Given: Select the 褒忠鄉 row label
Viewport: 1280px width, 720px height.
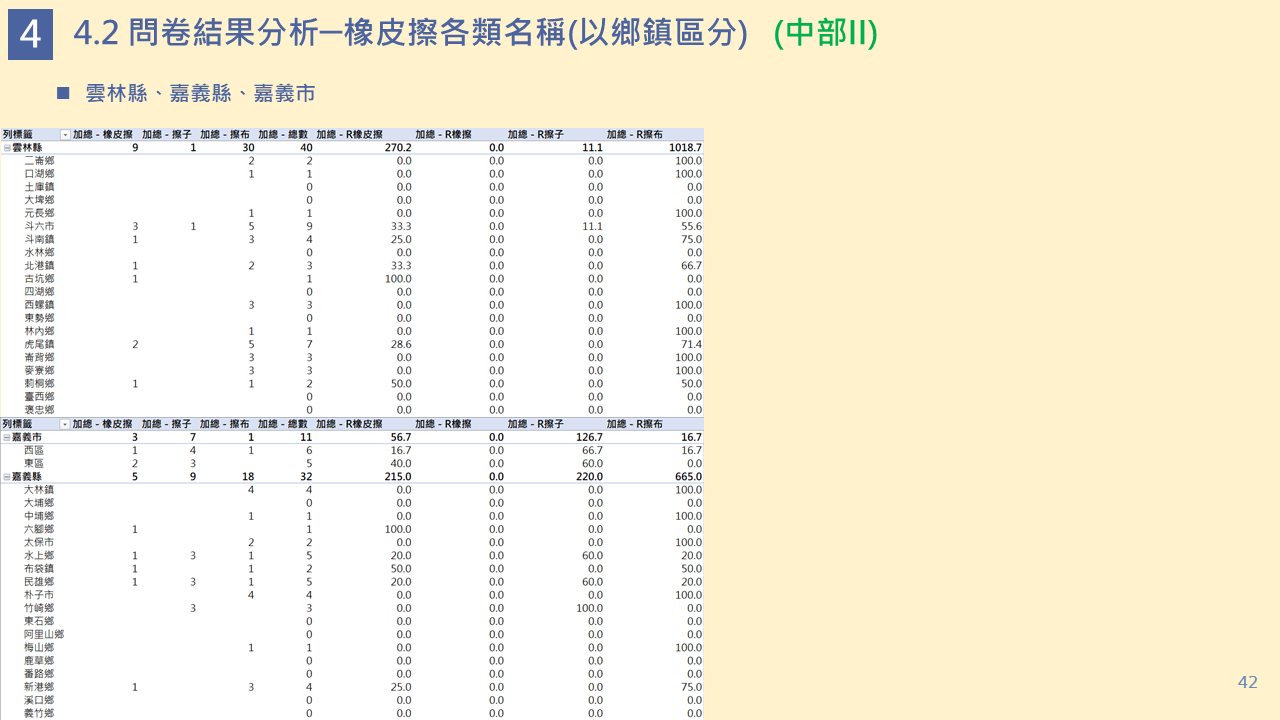Looking at the screenshot, I should (x=39, y=409).
